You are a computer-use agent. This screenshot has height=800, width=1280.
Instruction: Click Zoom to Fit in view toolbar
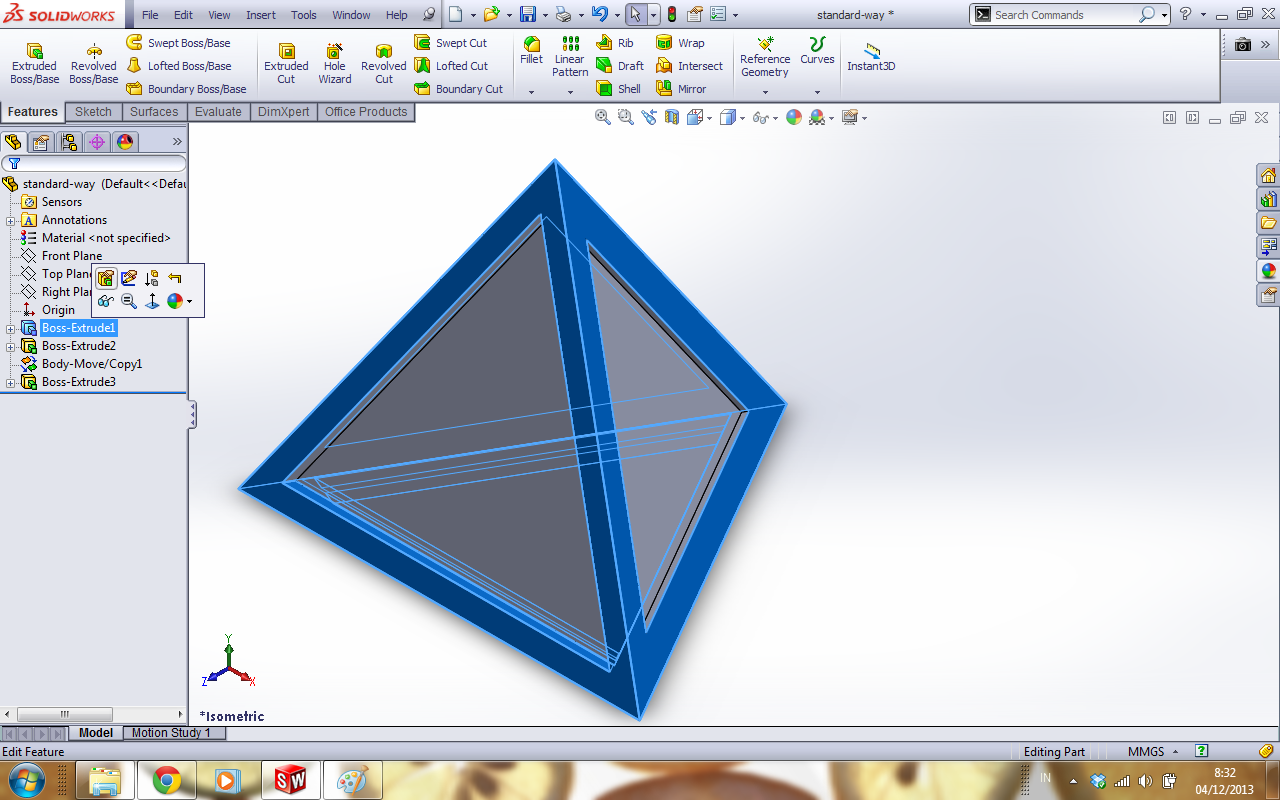pos(603,117)
